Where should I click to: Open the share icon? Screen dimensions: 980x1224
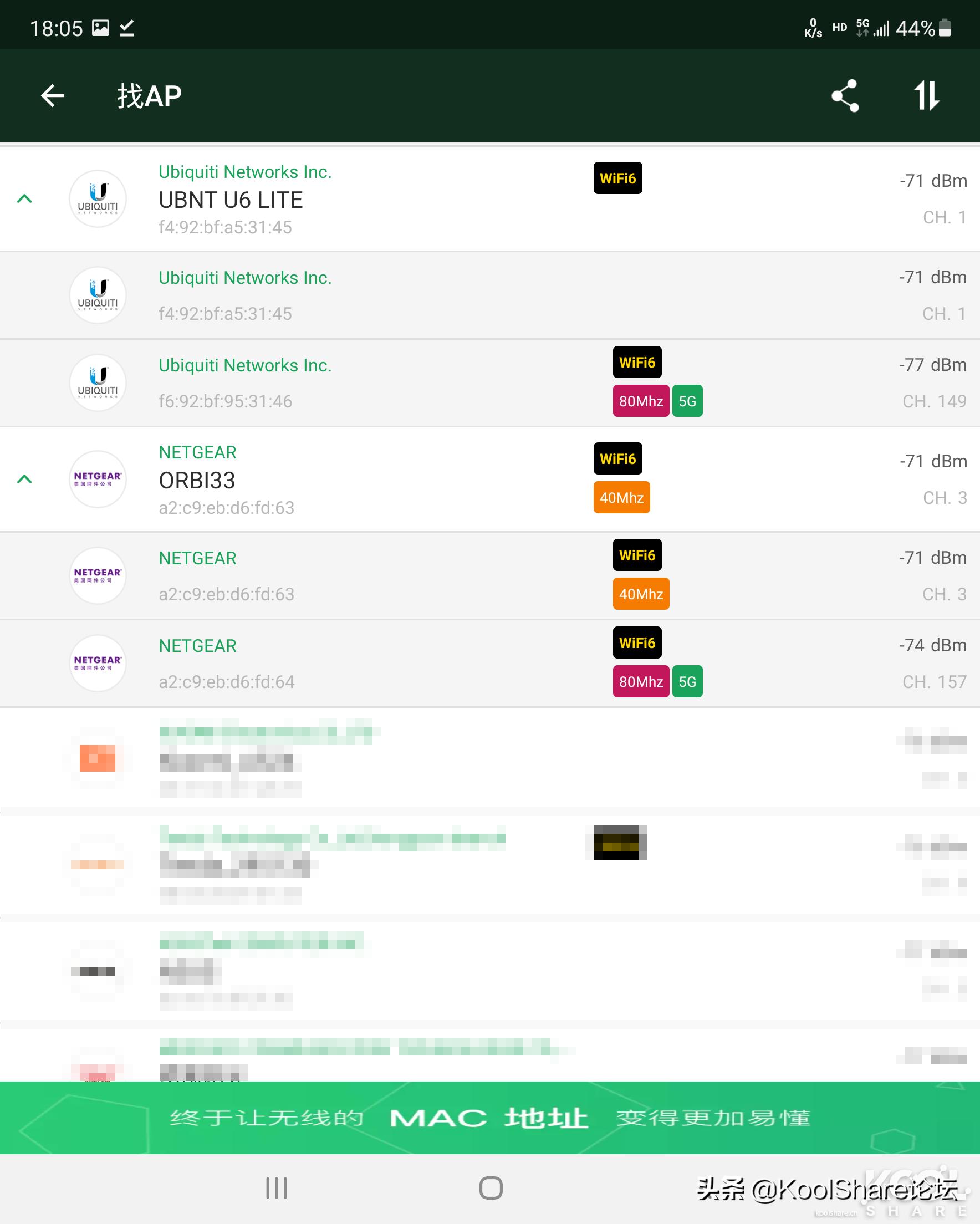(845, 95)
